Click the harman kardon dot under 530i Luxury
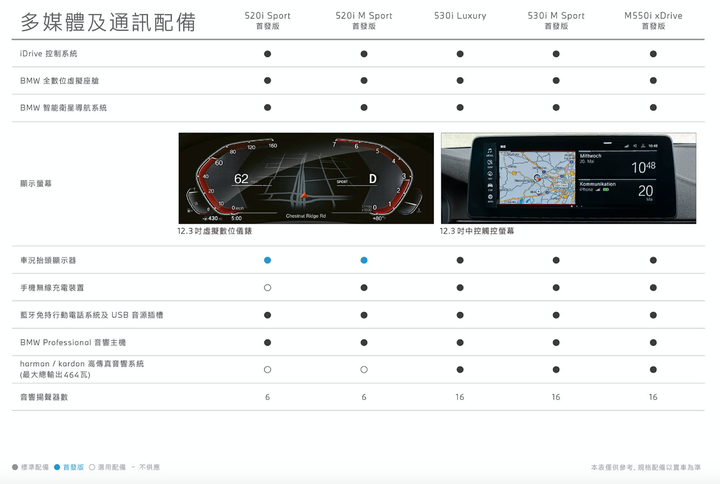Viewport: 720px width, 484px height. [460, 370]
